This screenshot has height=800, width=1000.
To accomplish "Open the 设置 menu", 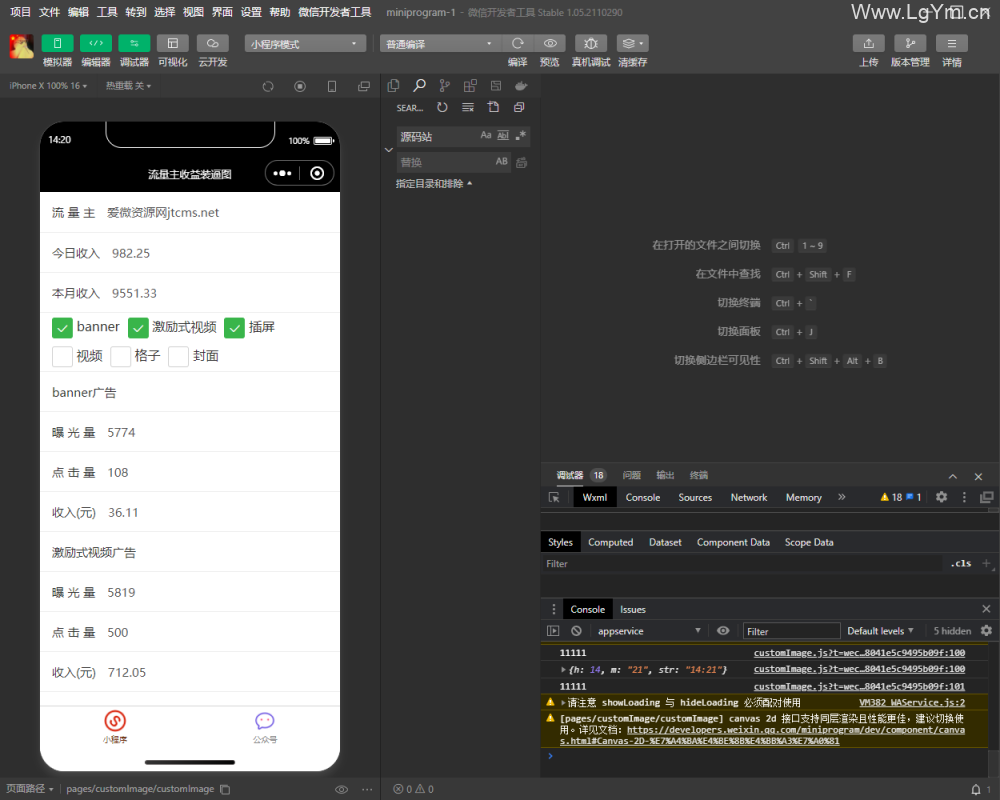I will [251, 12].
